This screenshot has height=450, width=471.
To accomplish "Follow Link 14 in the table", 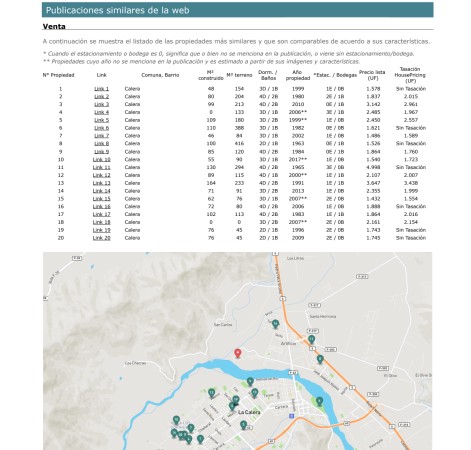I will tap(101, 191).
